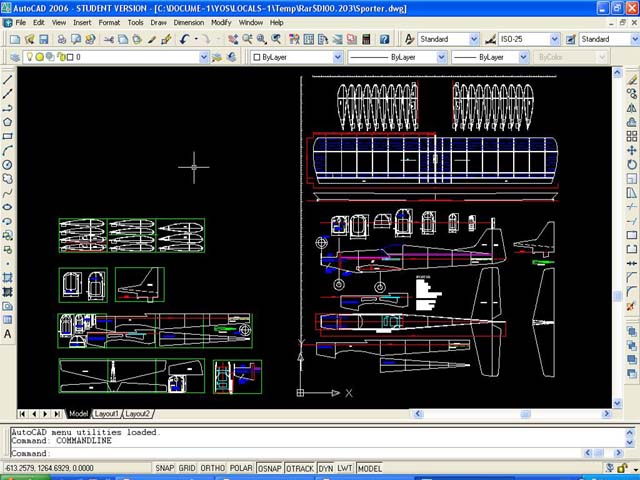Switch to the Layout1 tab
Viewport: 640px width, 480px height.
pyautogui.click(x=107, y=413)
